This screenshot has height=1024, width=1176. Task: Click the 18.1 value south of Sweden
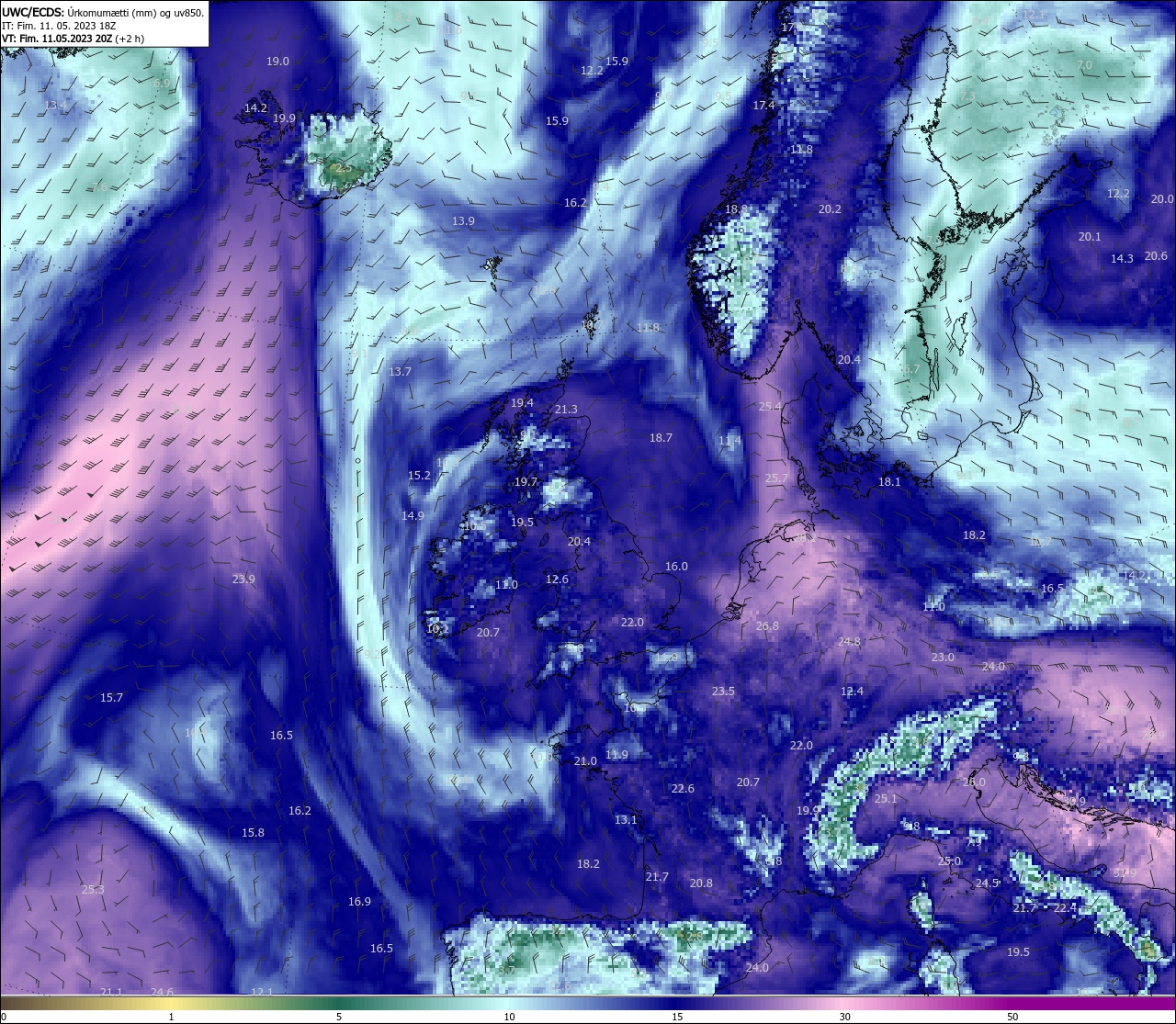pos(889,482)
